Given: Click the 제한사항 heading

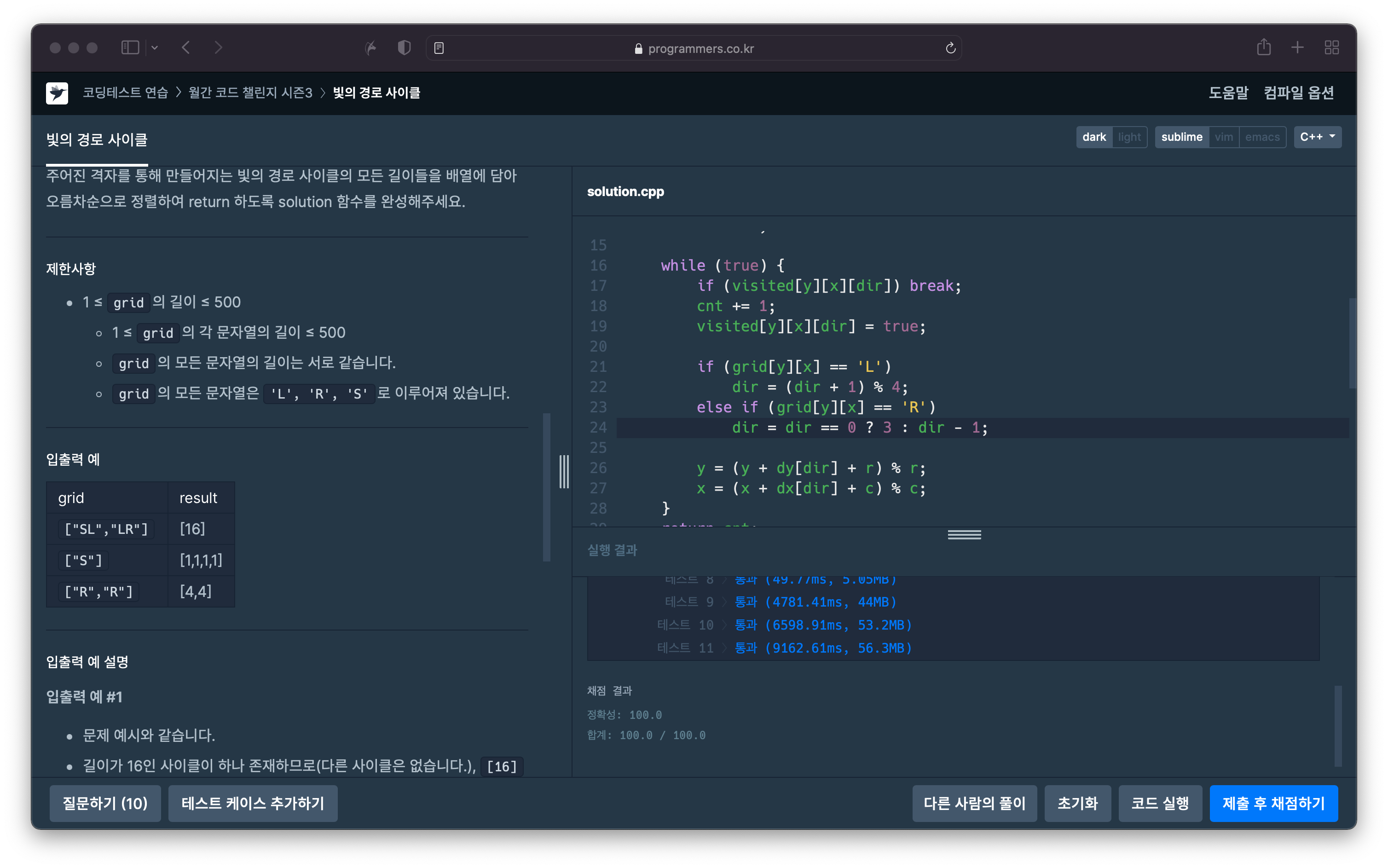Looking at the screenshot, I should click(70, 269).
